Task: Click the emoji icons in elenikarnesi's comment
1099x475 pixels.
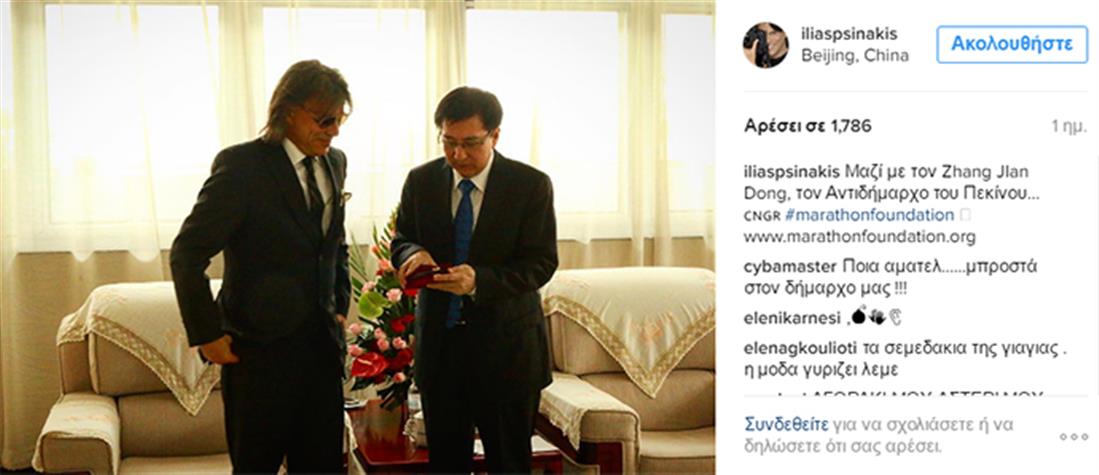Action: [x=877, y=317]
